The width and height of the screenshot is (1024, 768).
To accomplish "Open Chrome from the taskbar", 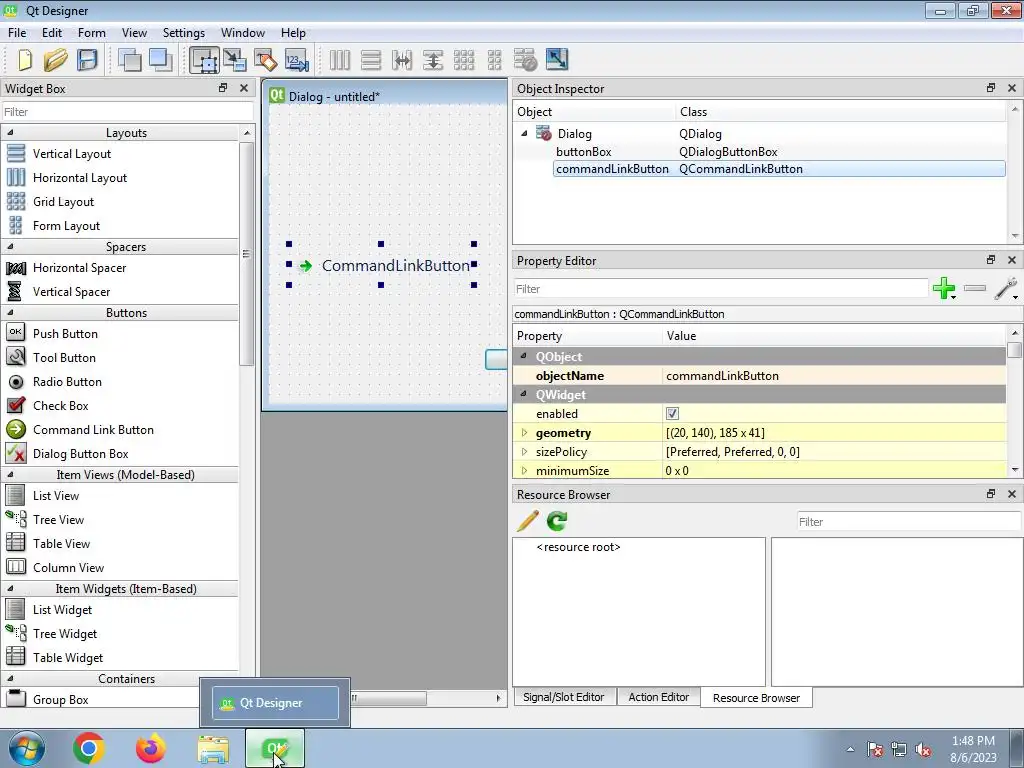I will click(89, 748).
